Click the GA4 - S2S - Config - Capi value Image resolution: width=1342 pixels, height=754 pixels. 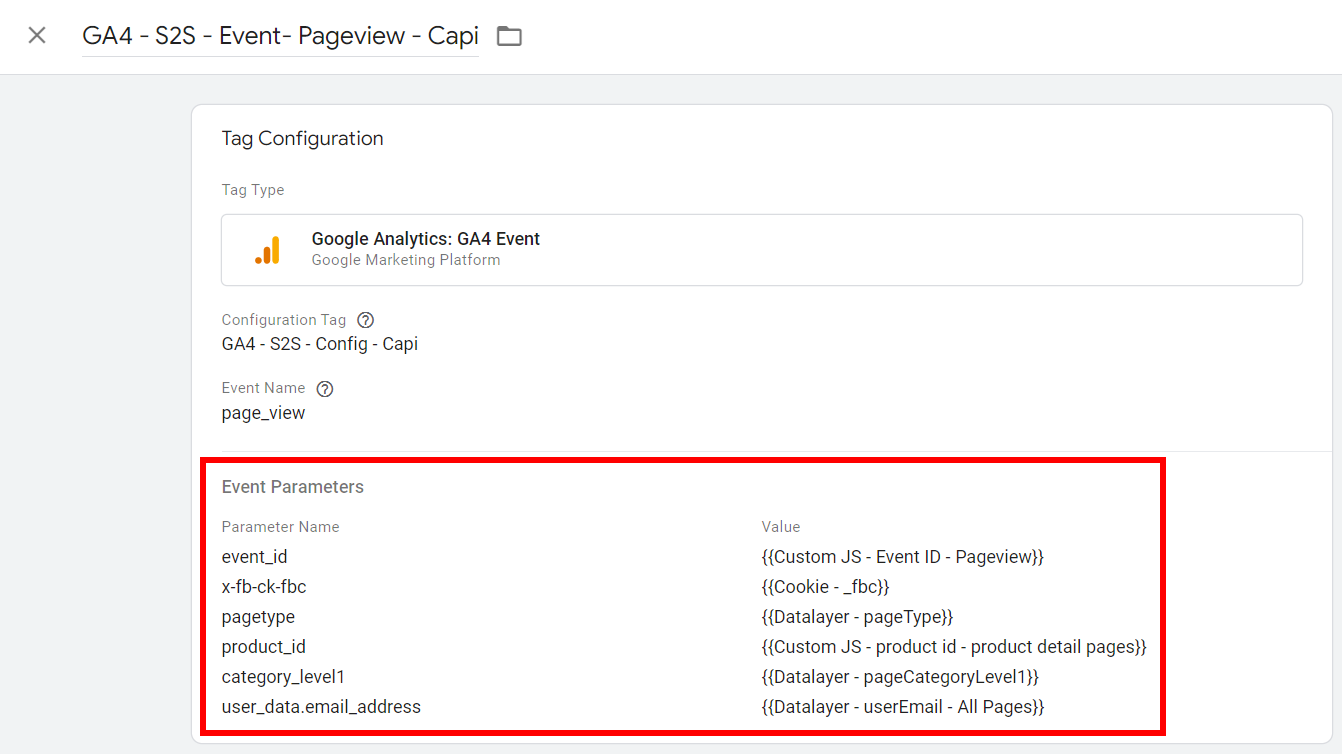[x=320, y=344]
